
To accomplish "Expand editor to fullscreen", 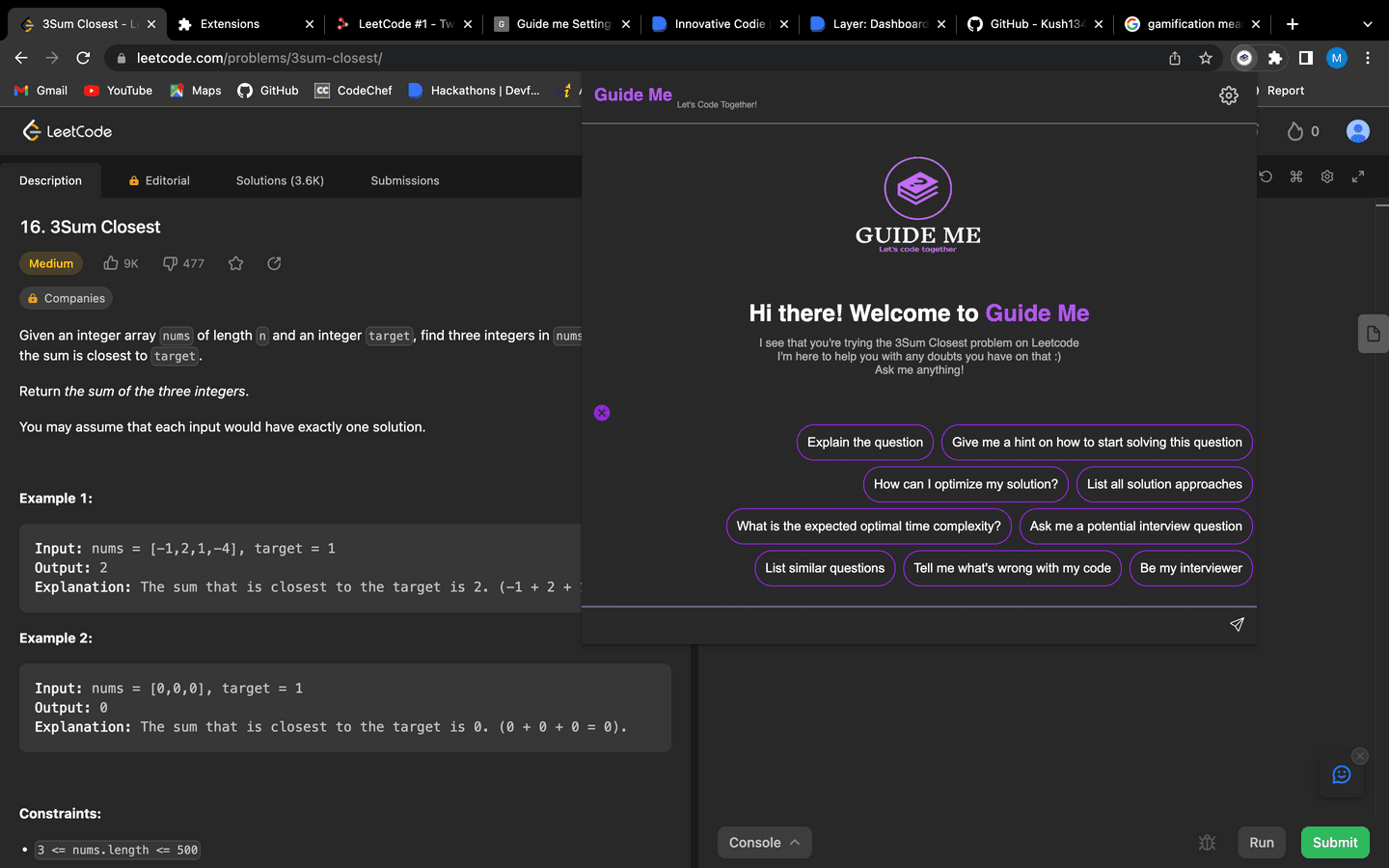I will tap(1358, 176).
